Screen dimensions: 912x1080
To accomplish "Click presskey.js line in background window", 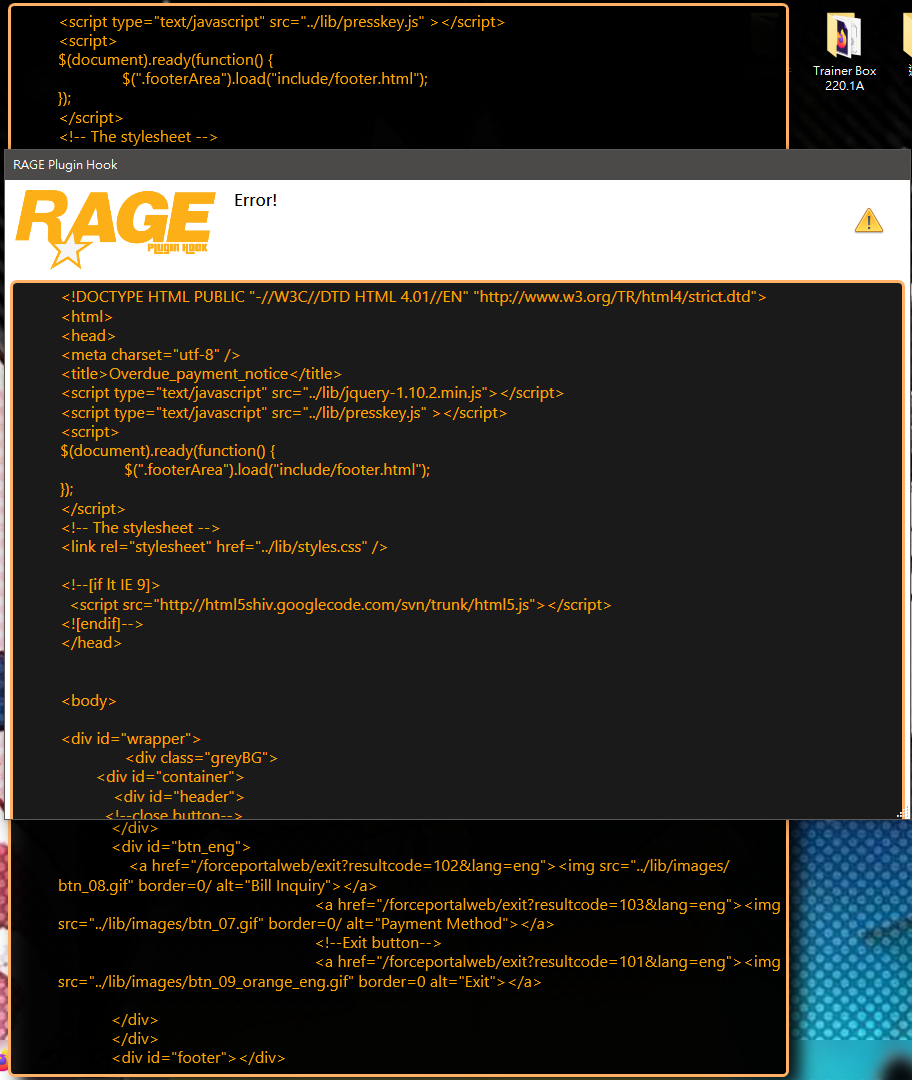I will point(282,22).
